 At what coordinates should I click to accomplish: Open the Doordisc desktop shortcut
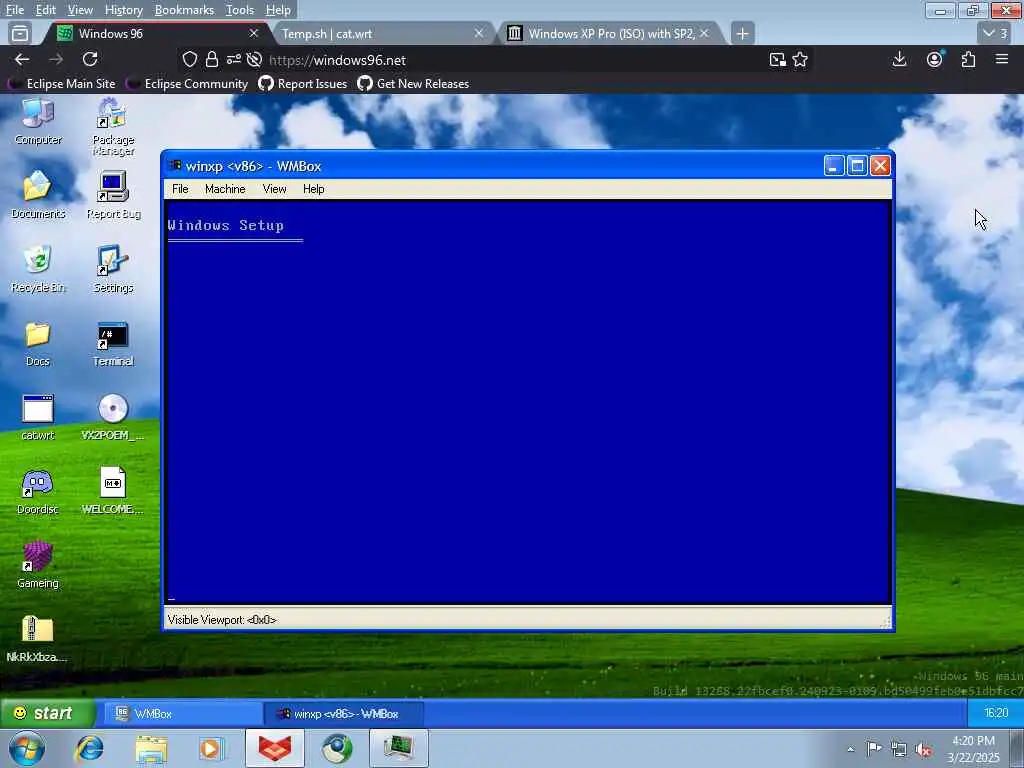coord(38,492)
